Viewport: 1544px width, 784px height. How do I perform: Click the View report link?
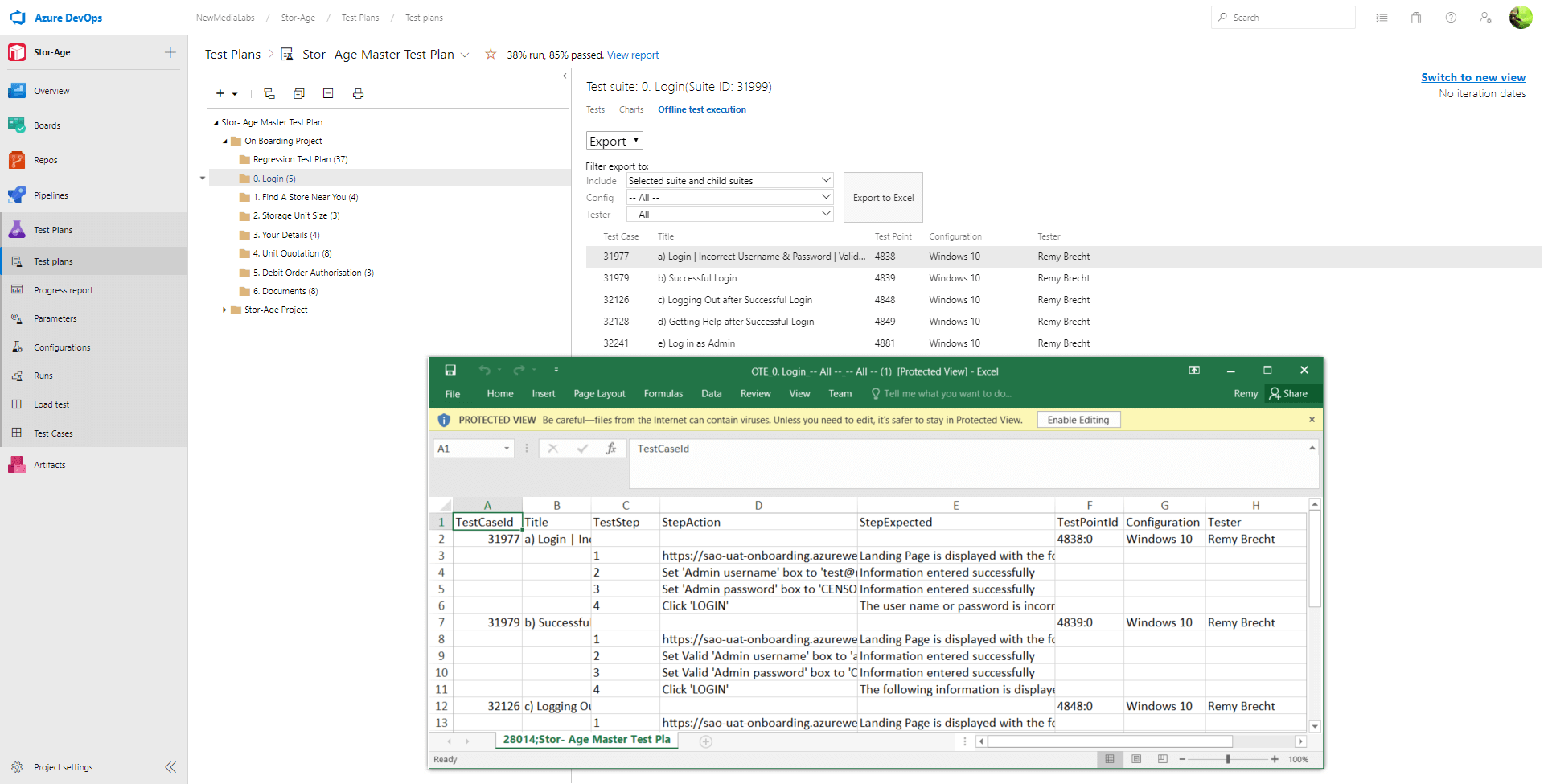633,55
